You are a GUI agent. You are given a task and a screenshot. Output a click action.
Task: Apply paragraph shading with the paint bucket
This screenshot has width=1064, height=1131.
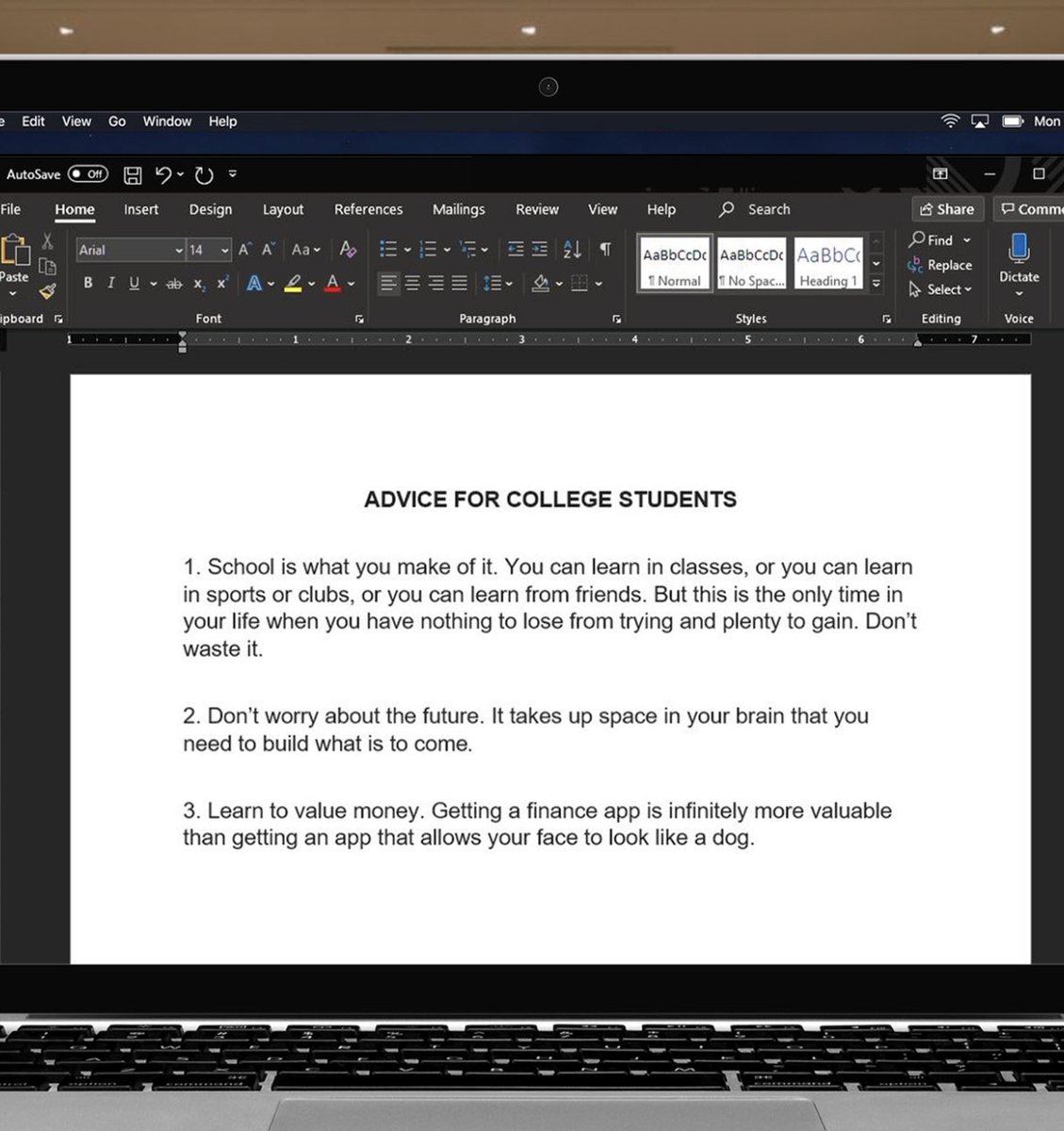pyautogui.click(x=541, y=283)
